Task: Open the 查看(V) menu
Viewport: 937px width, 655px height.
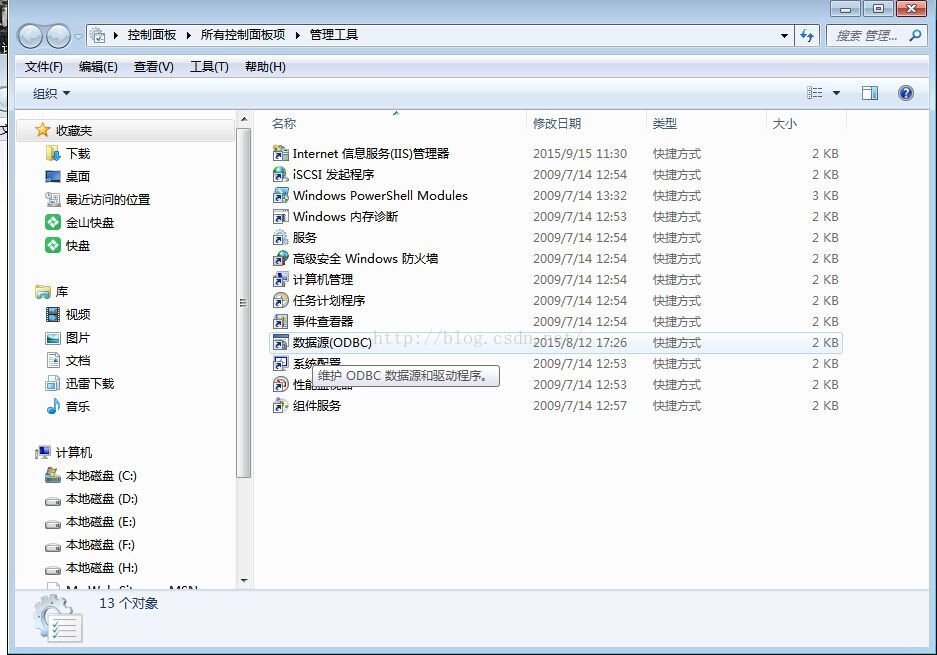Action: 154,66
